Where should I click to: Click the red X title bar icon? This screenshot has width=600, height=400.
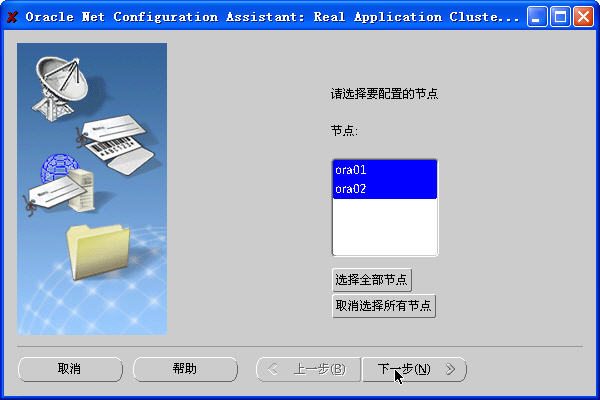[x=12, y=17]
